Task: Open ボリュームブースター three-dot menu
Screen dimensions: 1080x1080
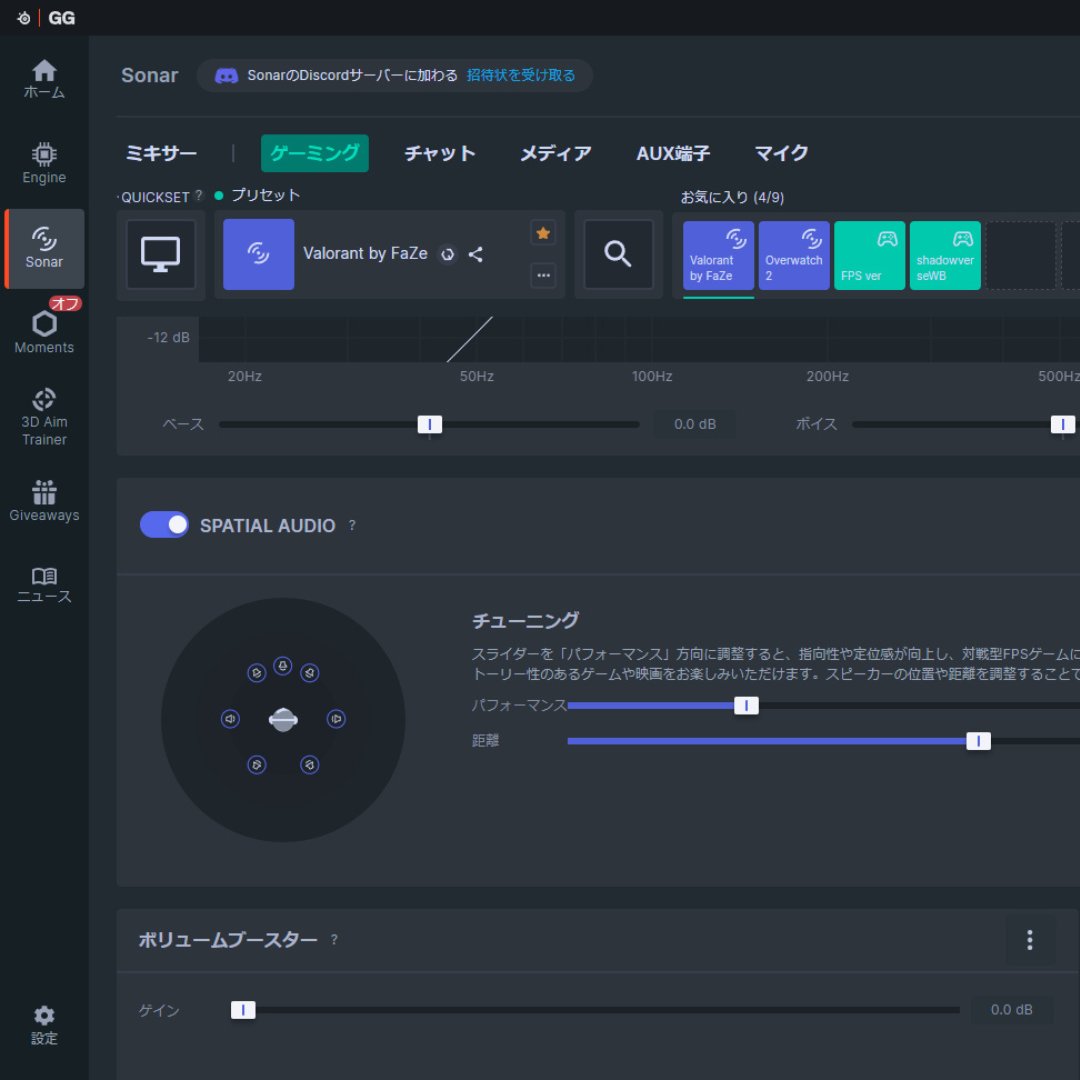Action: point(1030,939)
